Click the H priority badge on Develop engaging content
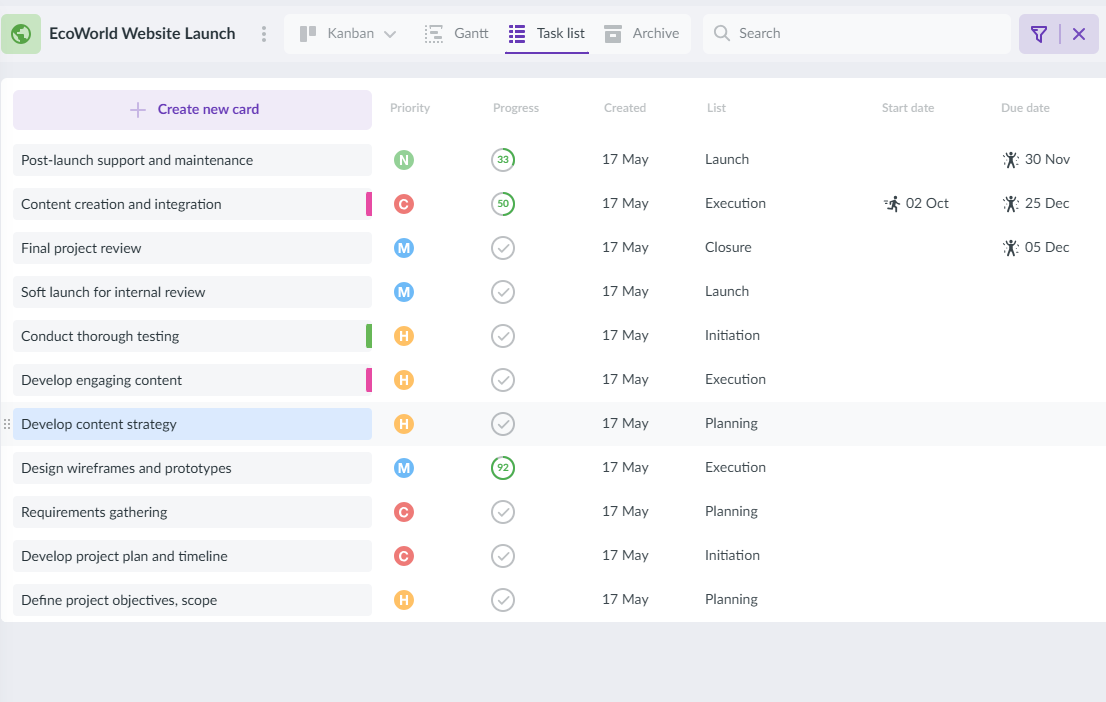This screenshot has width=1106, height=702. pyautogui.click(x=403, y=380)
